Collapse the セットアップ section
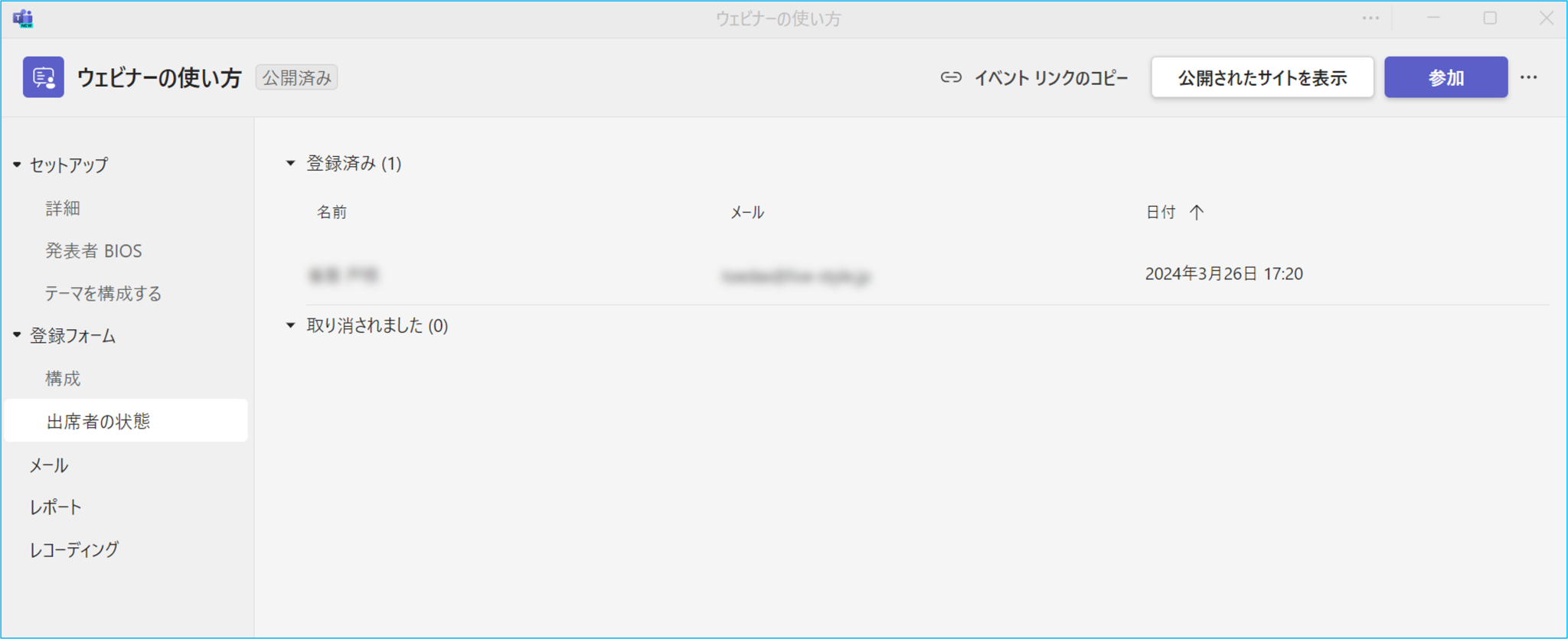Image resolution: width=1568 pixels, height=639 pixels. coord(17,165)
